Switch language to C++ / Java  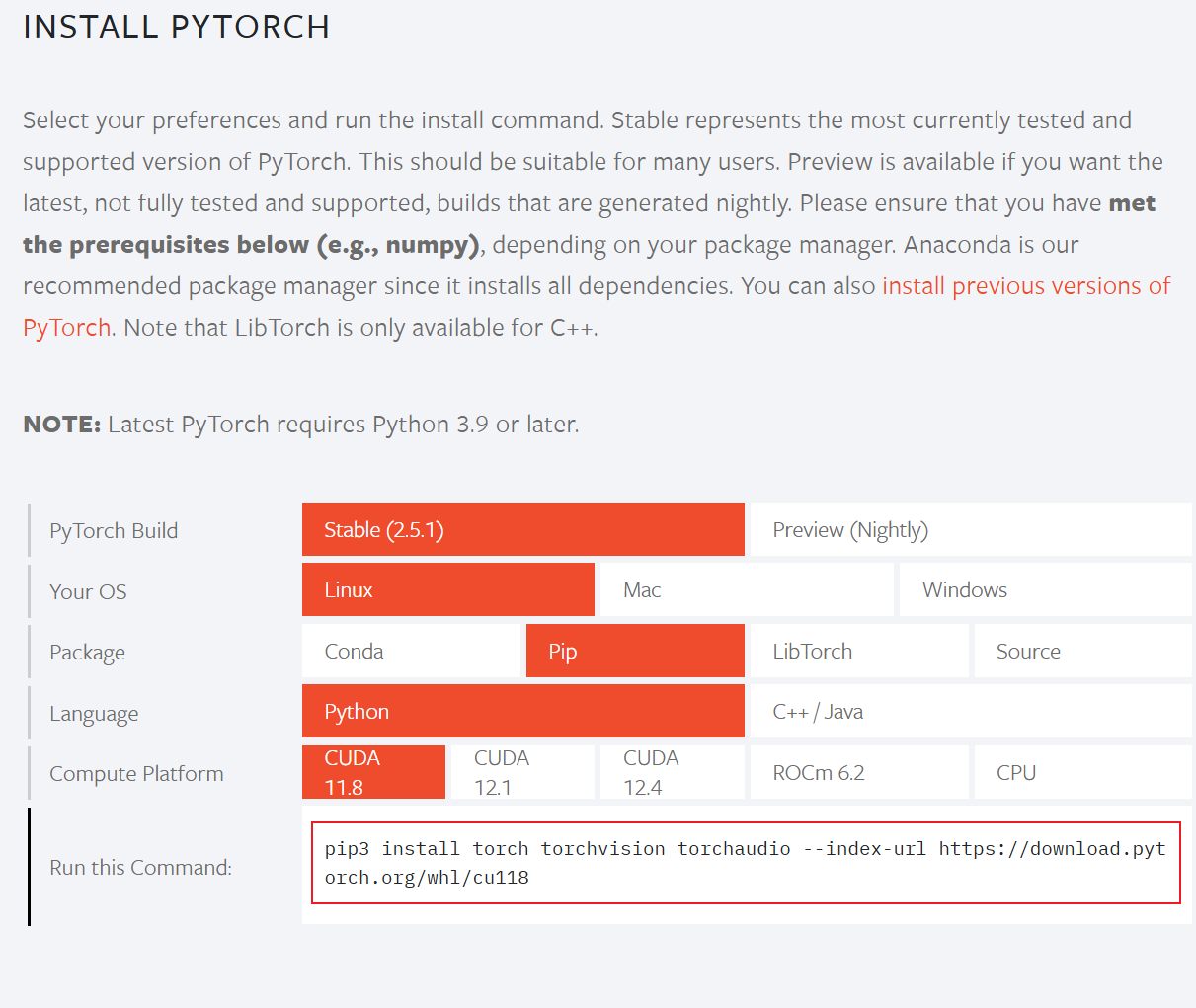(970, 711)
